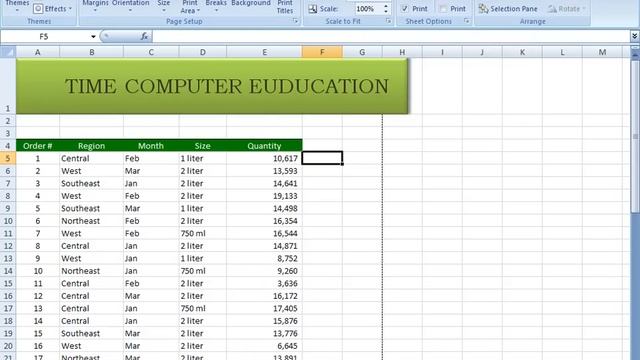The height and width of the screenshot is (360, 640).
Task: Click the vertical scrollbar thumb
Action: coord(635,137)
